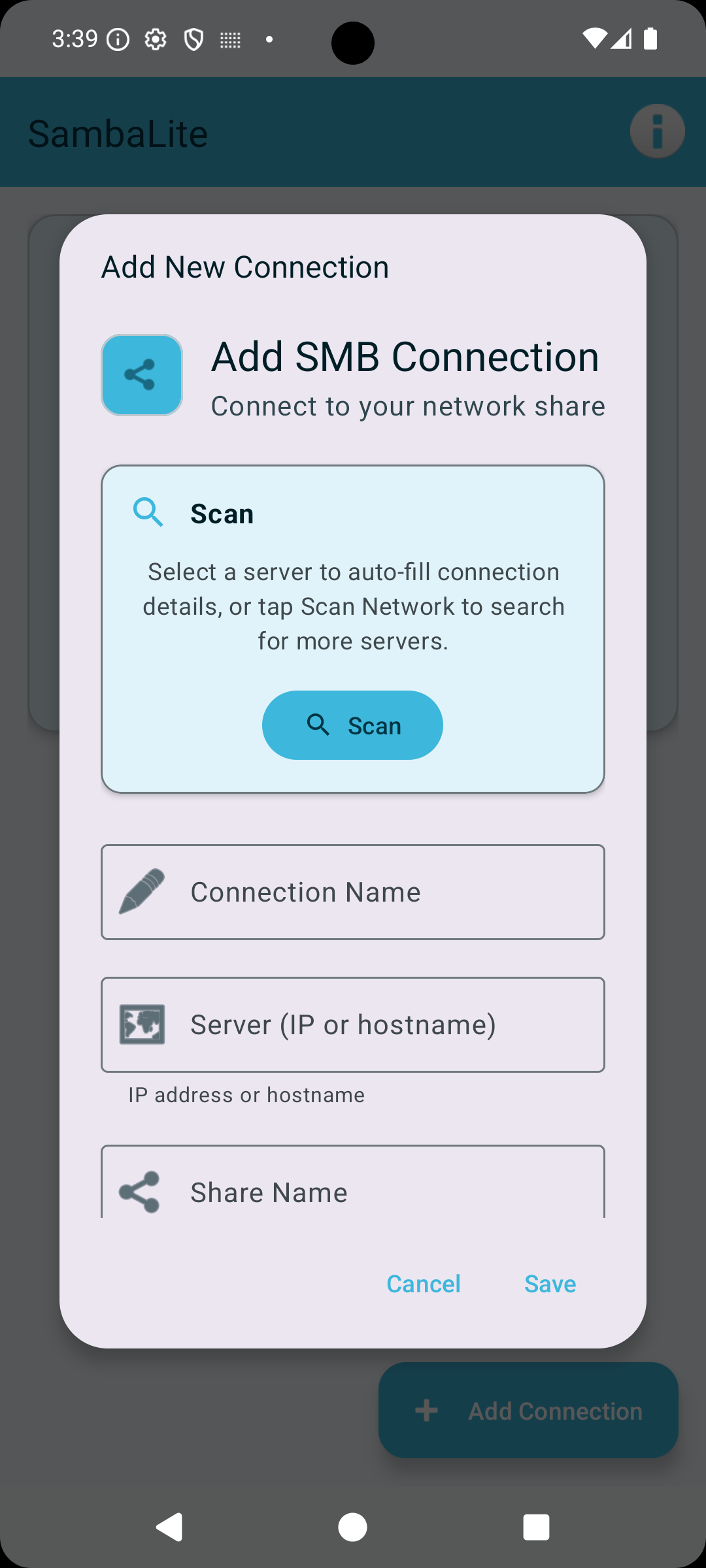706x1568 pixels.
Task: Focus the Server (IP or hostname) field
Action: (353, 1024)
